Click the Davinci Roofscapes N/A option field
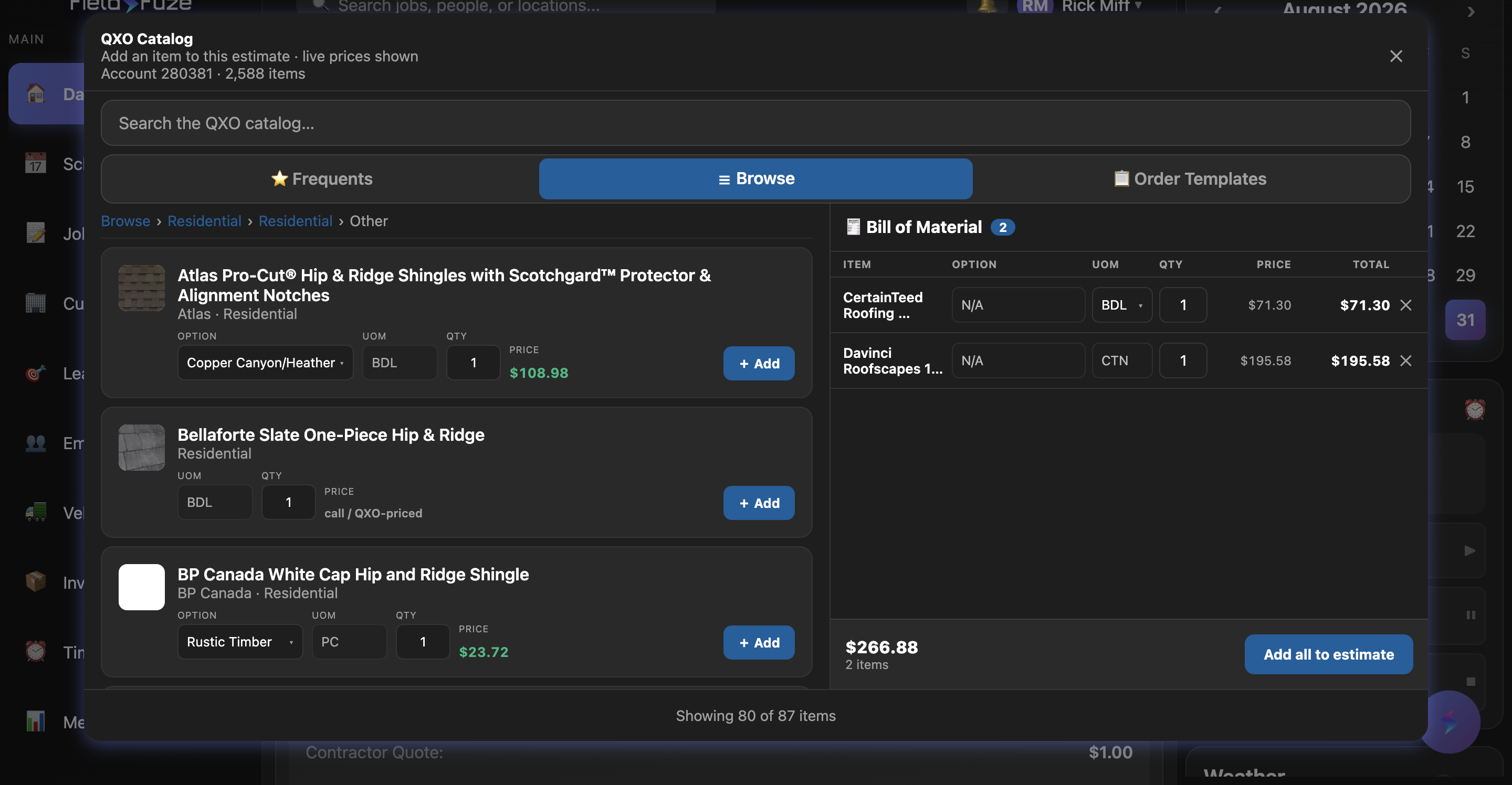 point(1018,361)
